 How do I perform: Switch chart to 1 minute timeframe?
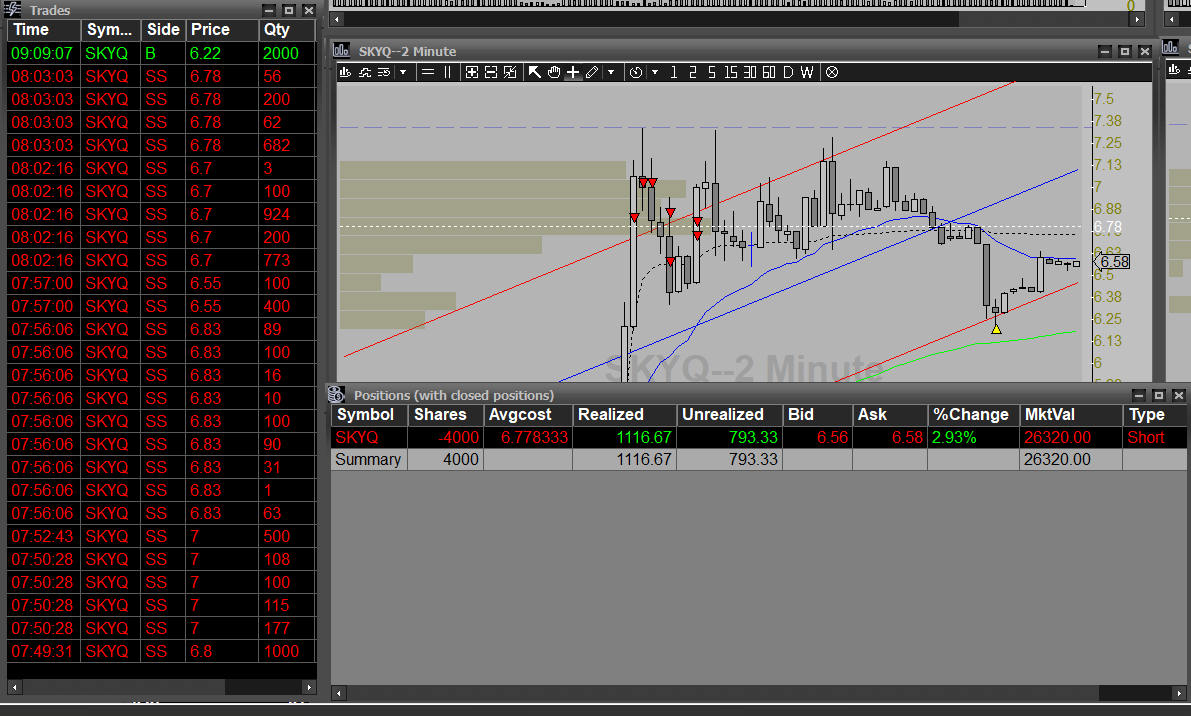[x=674, y=72]
